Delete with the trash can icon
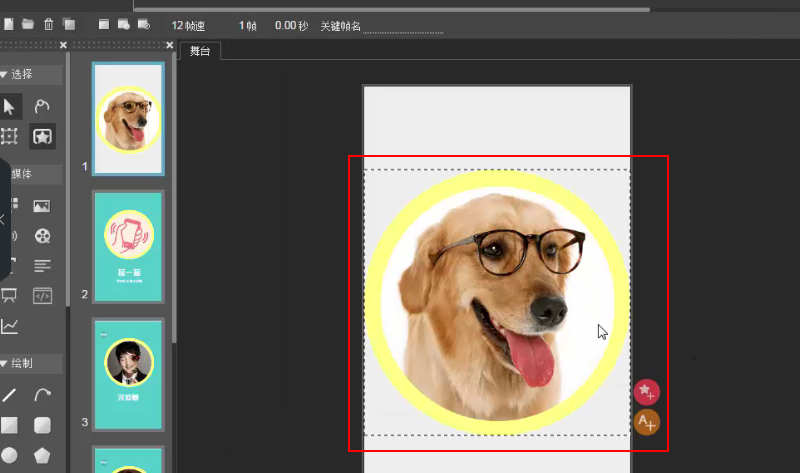This screenshot has width=800, height=473. click(48, 24)
